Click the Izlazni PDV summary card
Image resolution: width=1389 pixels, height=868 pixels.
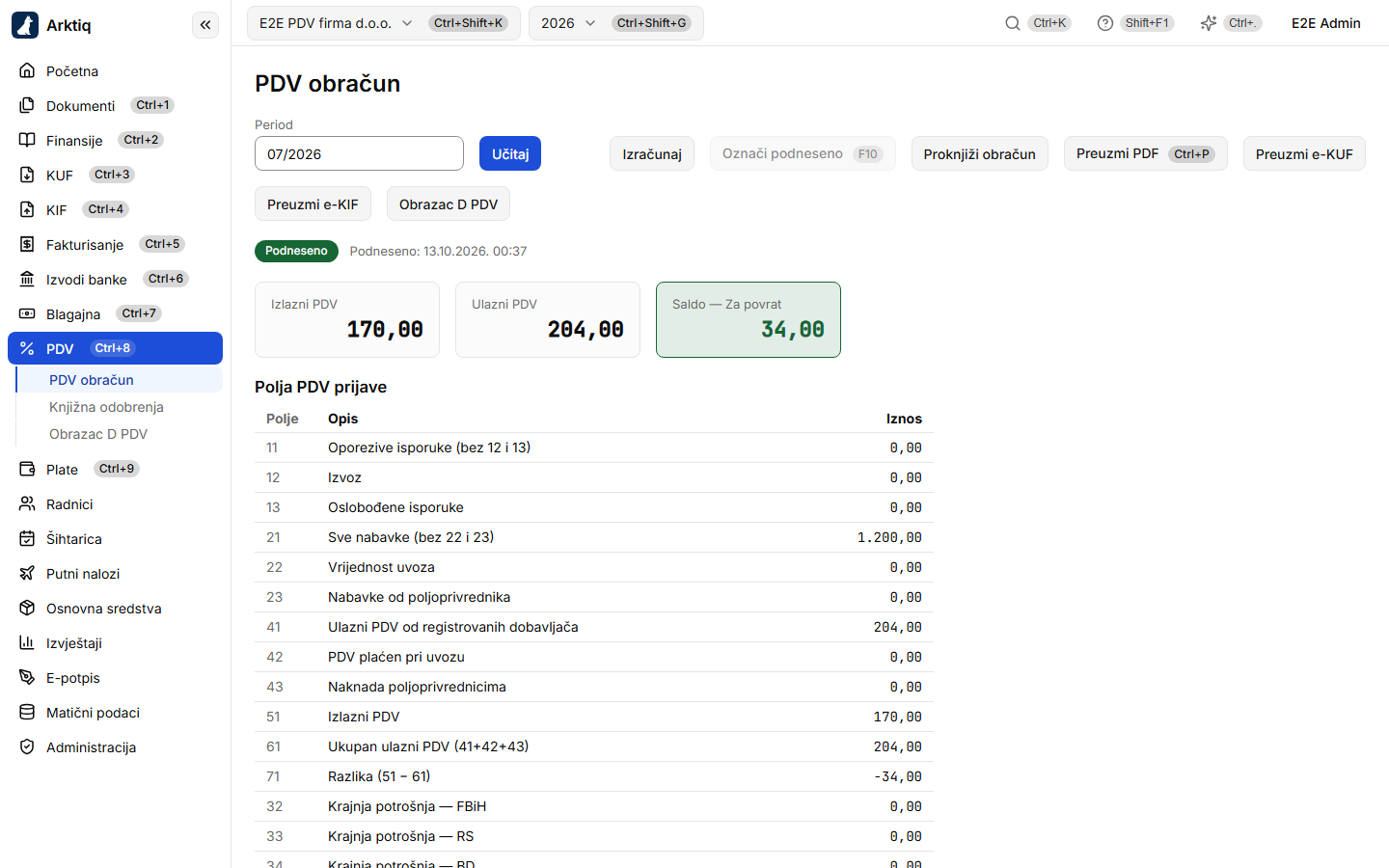point(347,319)
